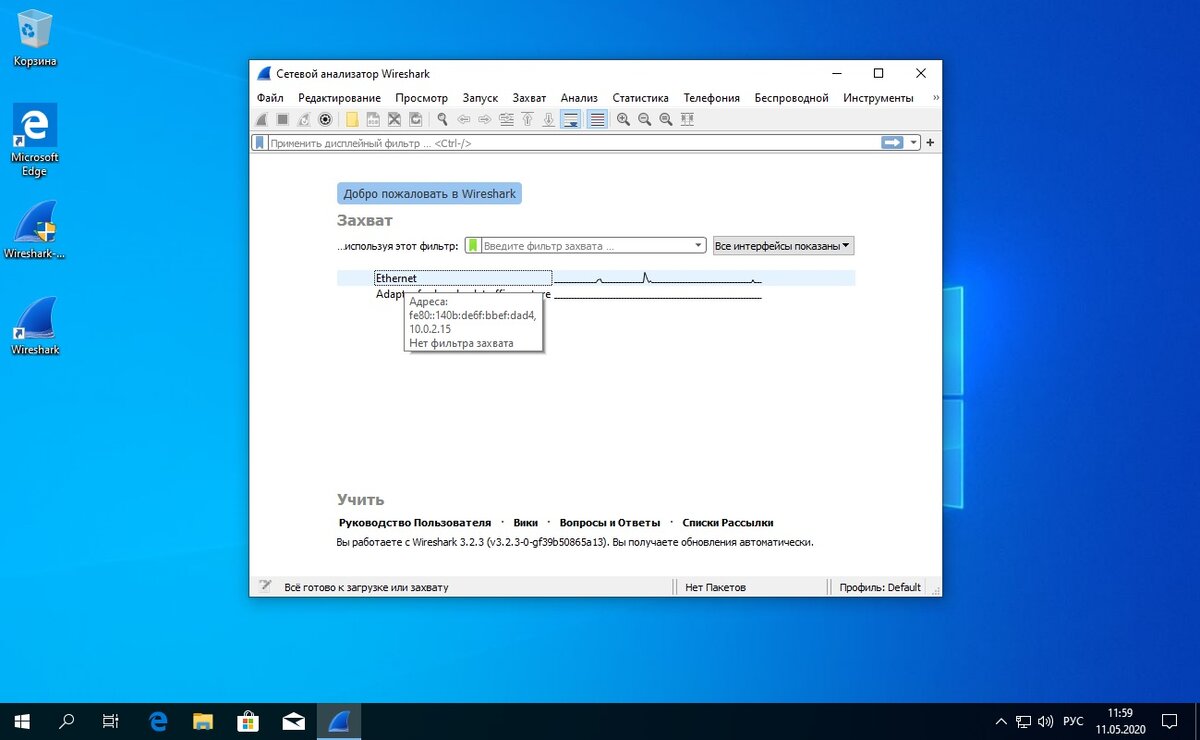The image size is (1200, 740).
Task: Open the Редактирование menu
Action: [339, 98]
